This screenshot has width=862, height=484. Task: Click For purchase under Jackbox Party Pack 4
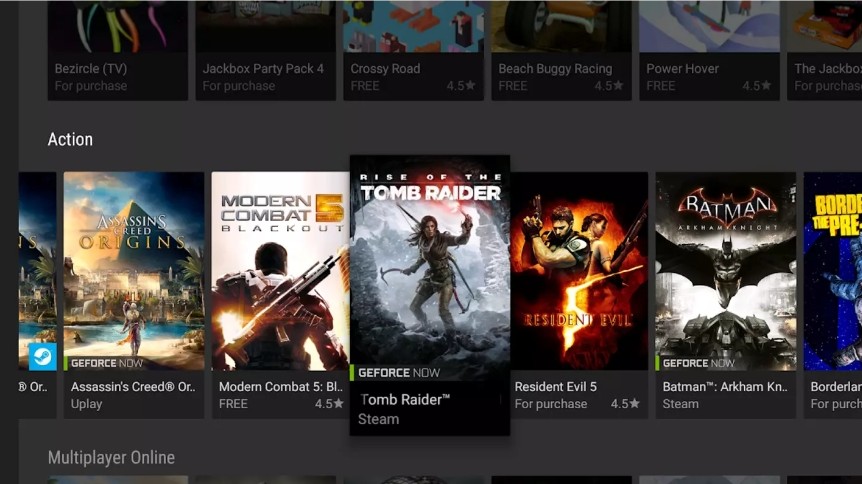pos(239,86)
